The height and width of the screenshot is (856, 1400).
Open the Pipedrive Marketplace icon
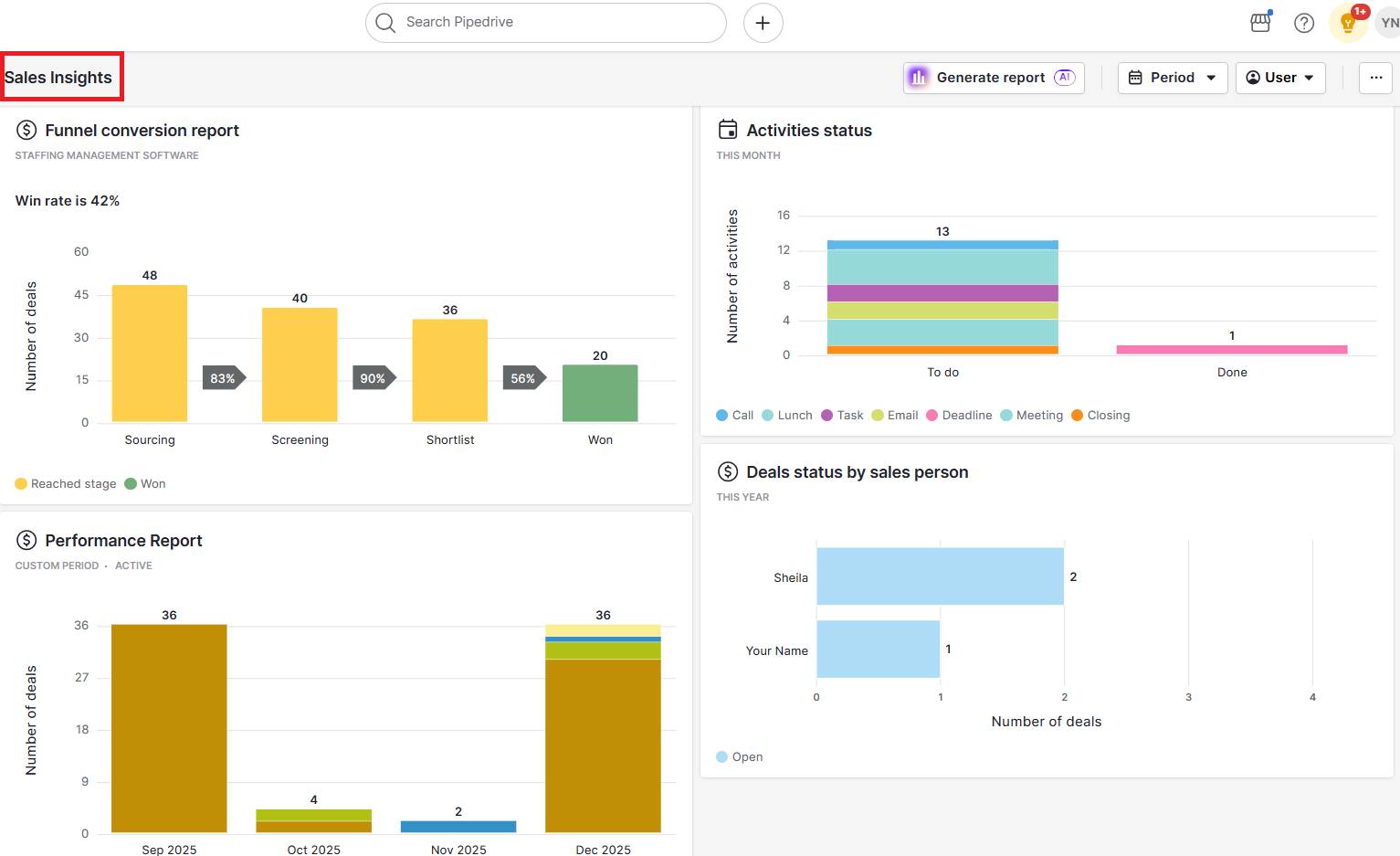[x=1260, y=22]
